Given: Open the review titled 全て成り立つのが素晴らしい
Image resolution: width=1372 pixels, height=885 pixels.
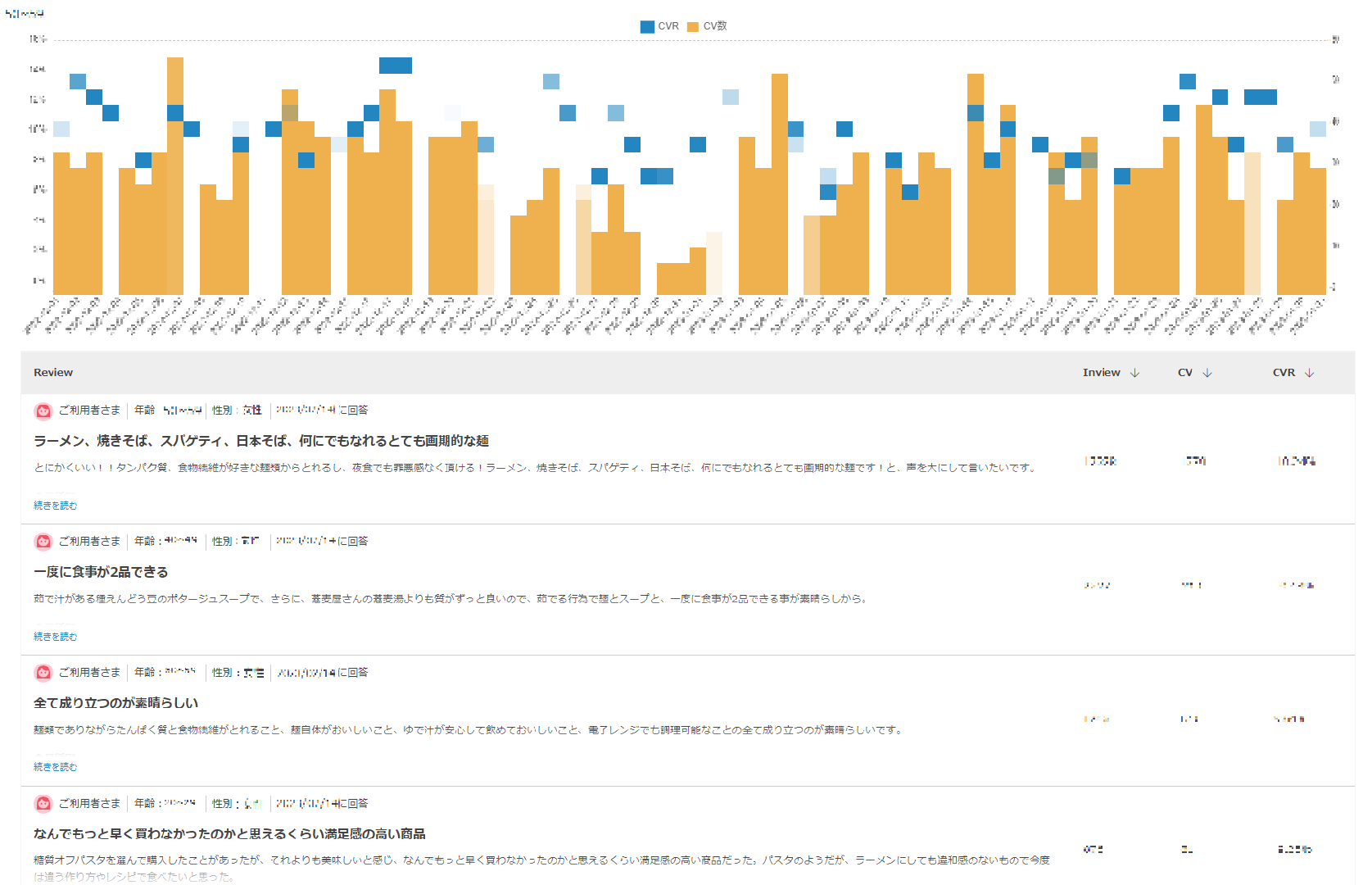Looking at the screenshot, I should point(115,703).
